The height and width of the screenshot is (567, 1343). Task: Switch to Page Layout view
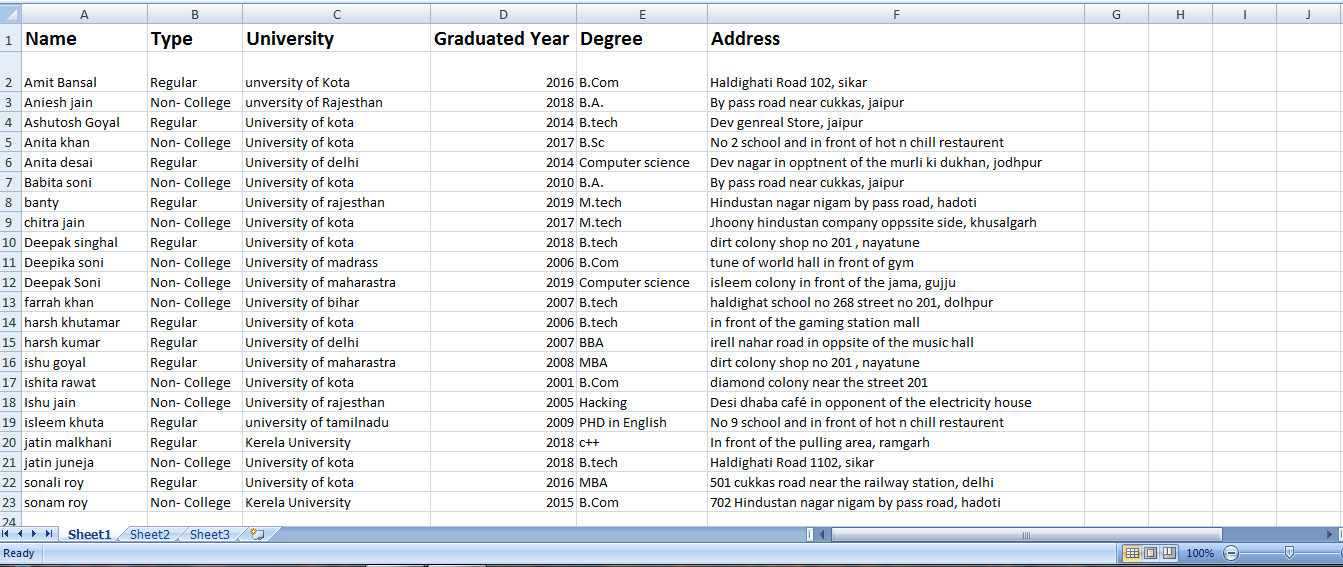tap(1150, 553)
